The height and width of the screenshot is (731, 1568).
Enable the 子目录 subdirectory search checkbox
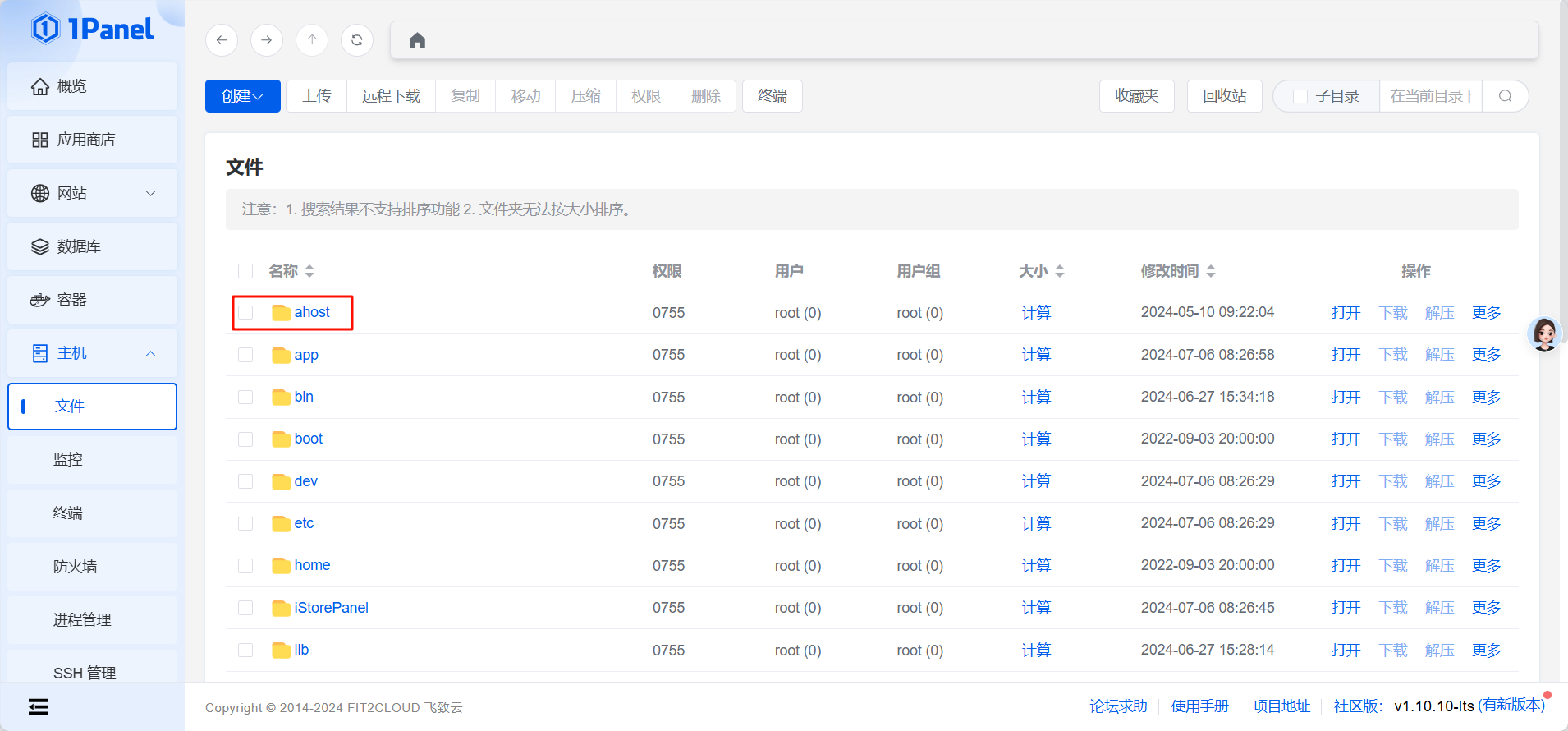pyautogui.click(x=1300, y=96)
